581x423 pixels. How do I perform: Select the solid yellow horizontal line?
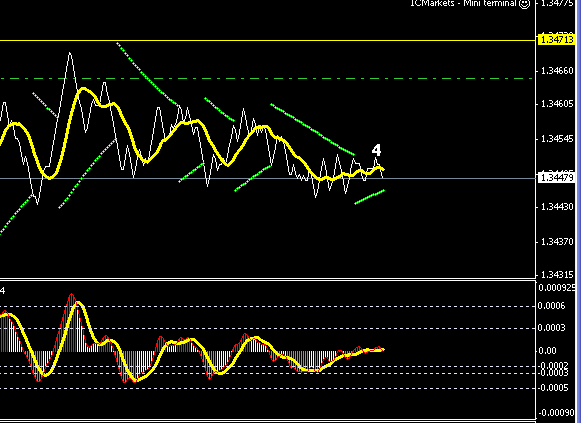coord(268,40)
